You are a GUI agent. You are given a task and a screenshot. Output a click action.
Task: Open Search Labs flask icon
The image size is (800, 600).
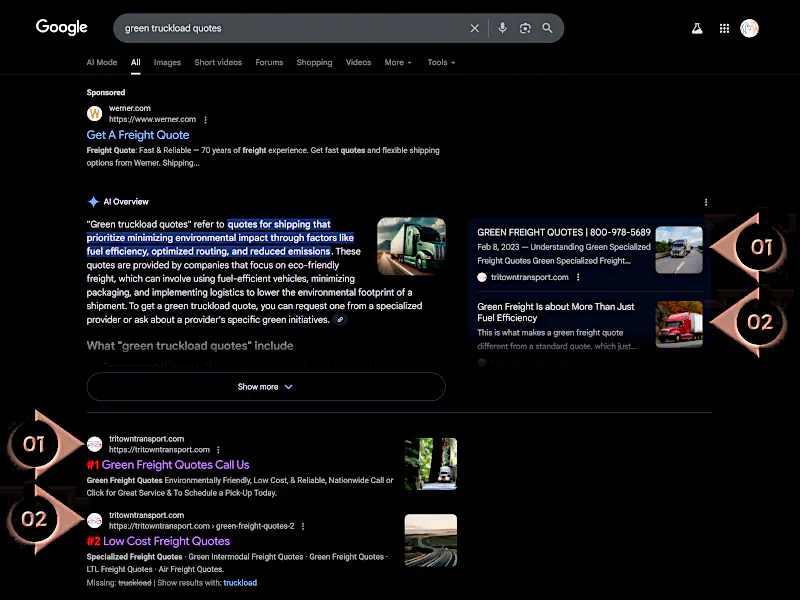click(x=697, y=28)
